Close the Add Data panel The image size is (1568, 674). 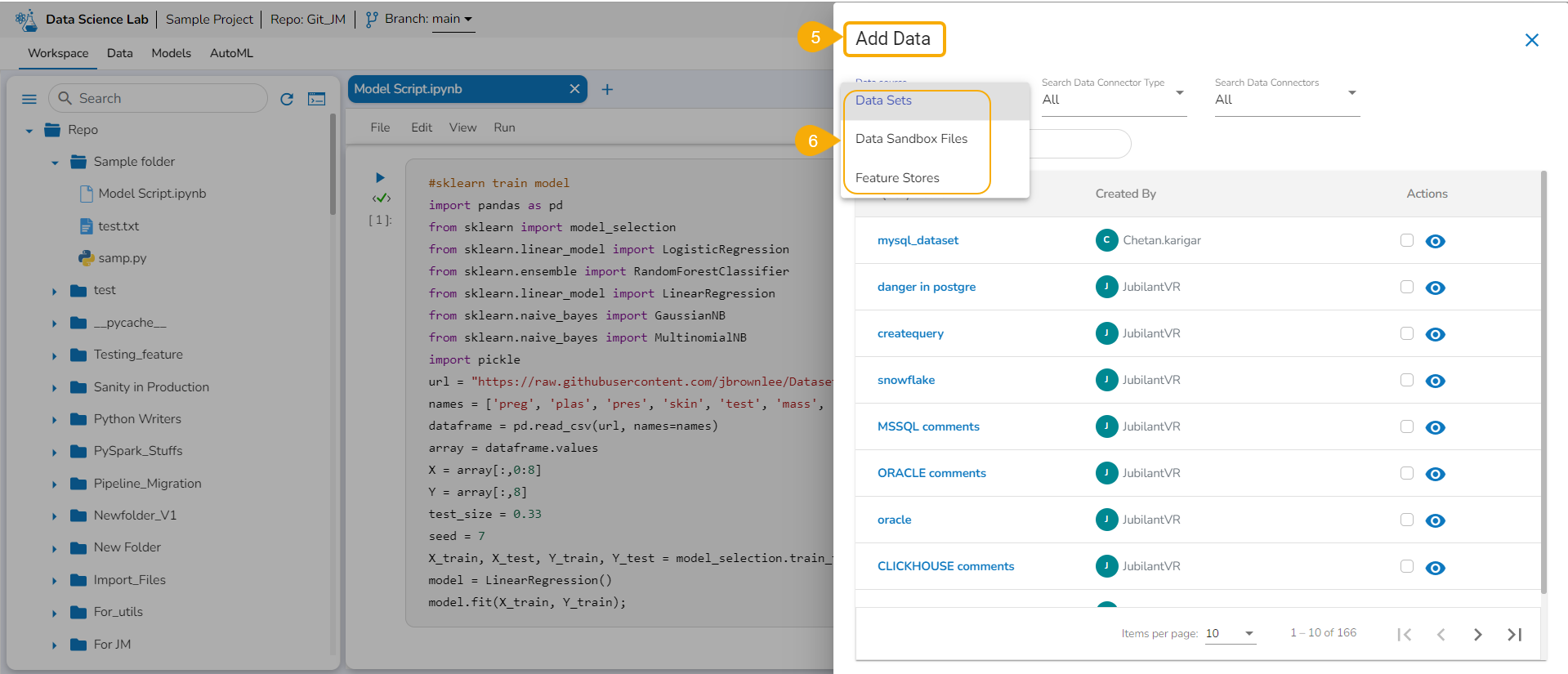tap(1531, 40)
